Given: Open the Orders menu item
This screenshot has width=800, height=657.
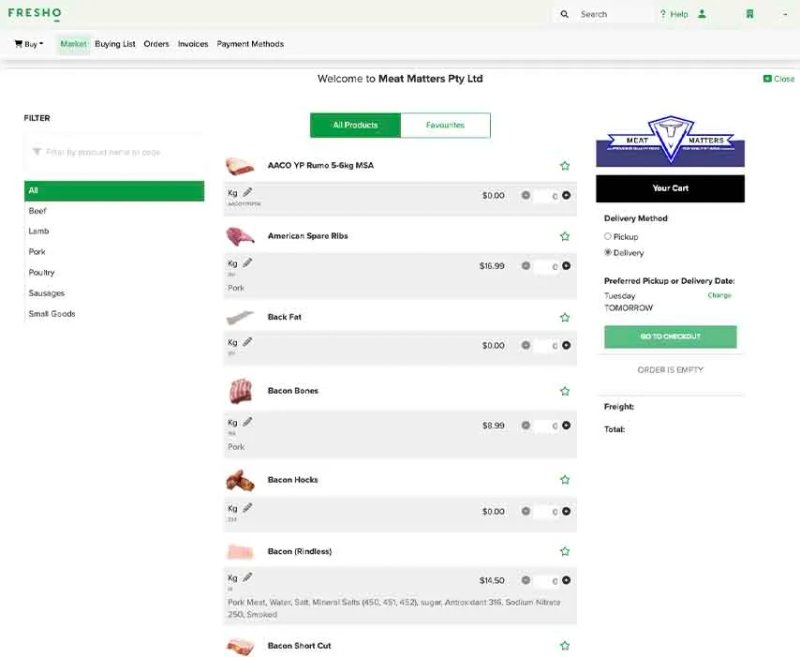Looking at the screenshot, I should pos(156,44).
